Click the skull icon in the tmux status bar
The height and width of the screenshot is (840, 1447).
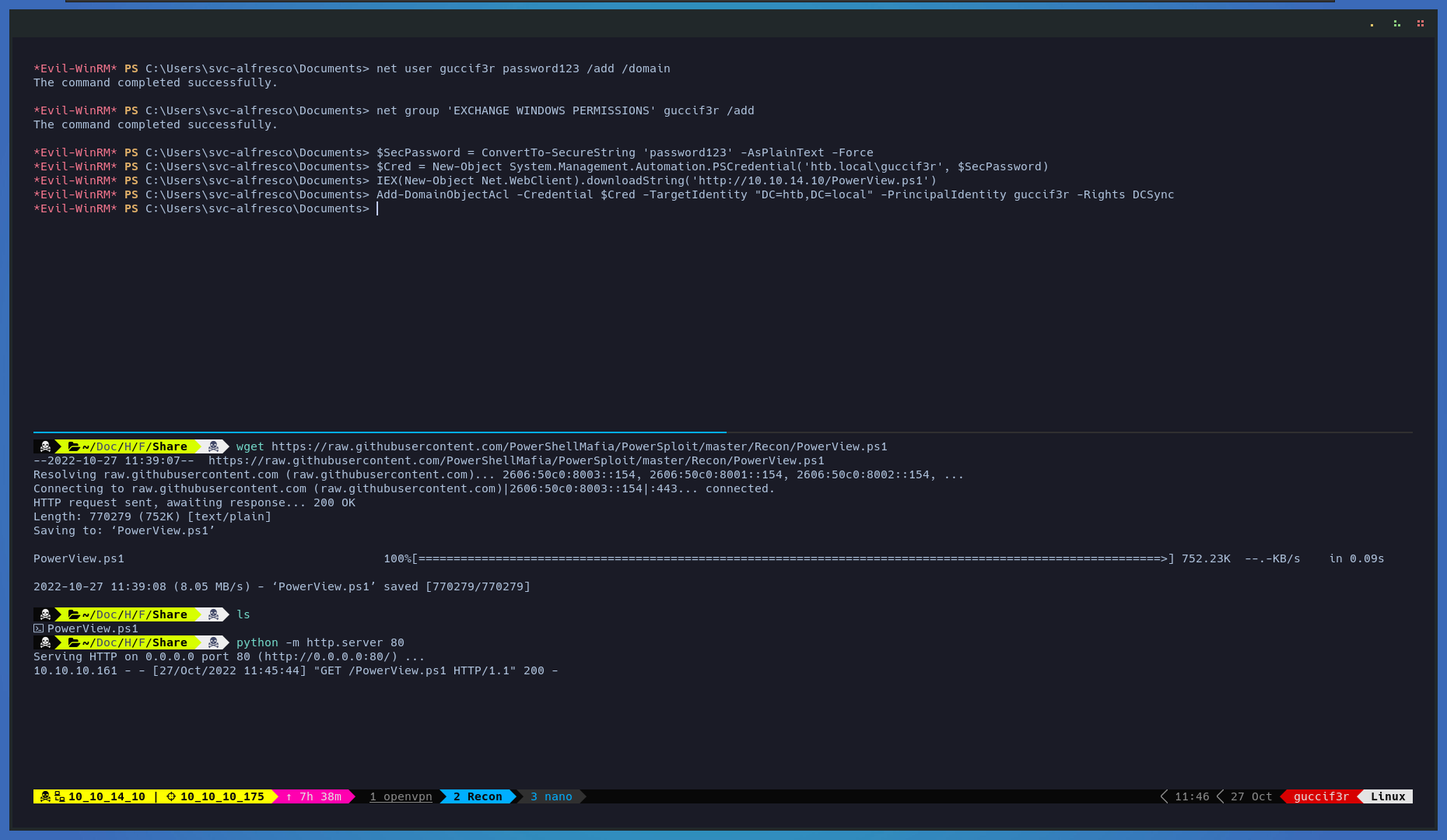[45, 796]
